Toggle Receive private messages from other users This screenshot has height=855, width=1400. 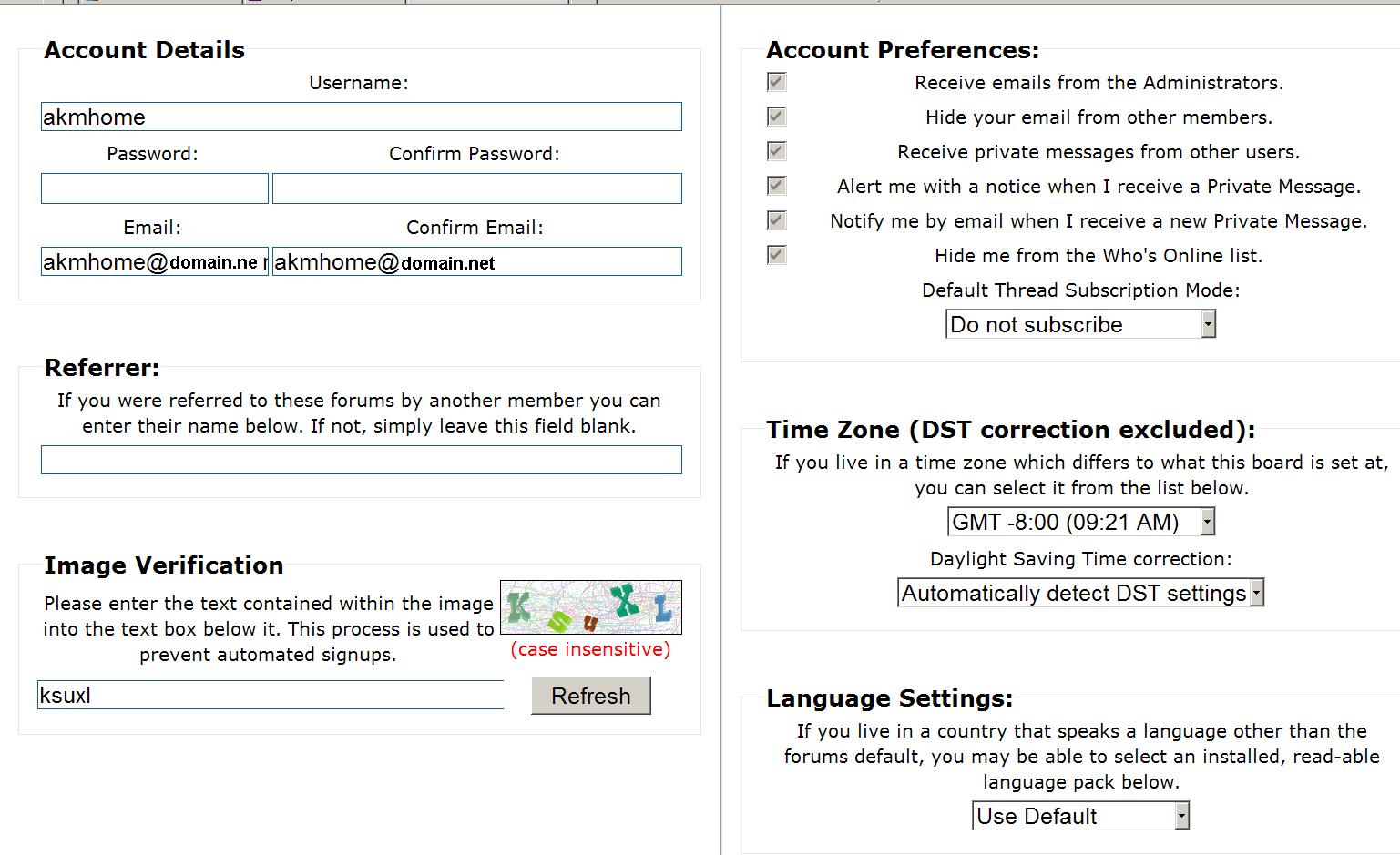pos(777,152)
